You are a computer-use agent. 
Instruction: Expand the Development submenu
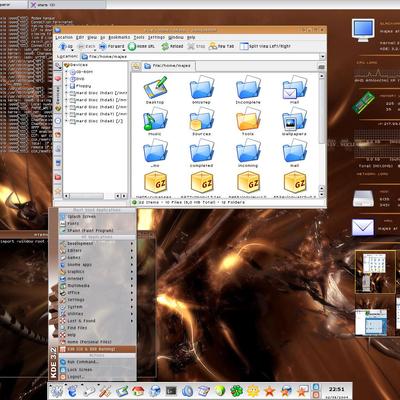(97, 244)
